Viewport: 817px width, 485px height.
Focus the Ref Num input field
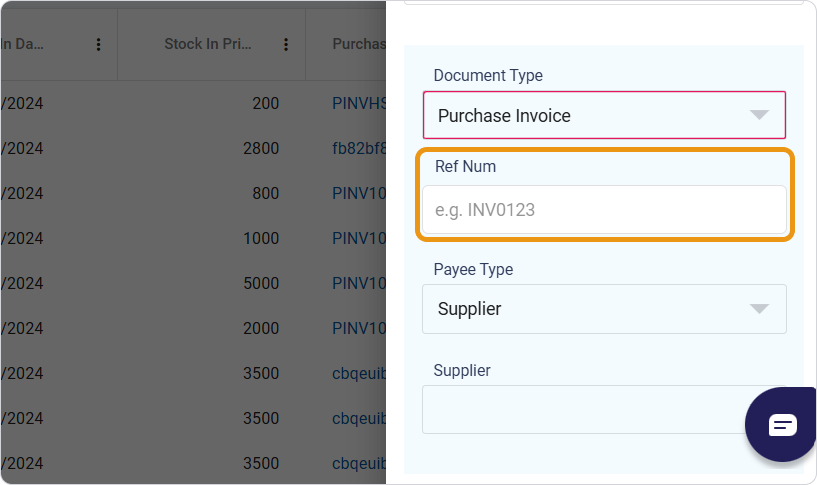(604, 210)
